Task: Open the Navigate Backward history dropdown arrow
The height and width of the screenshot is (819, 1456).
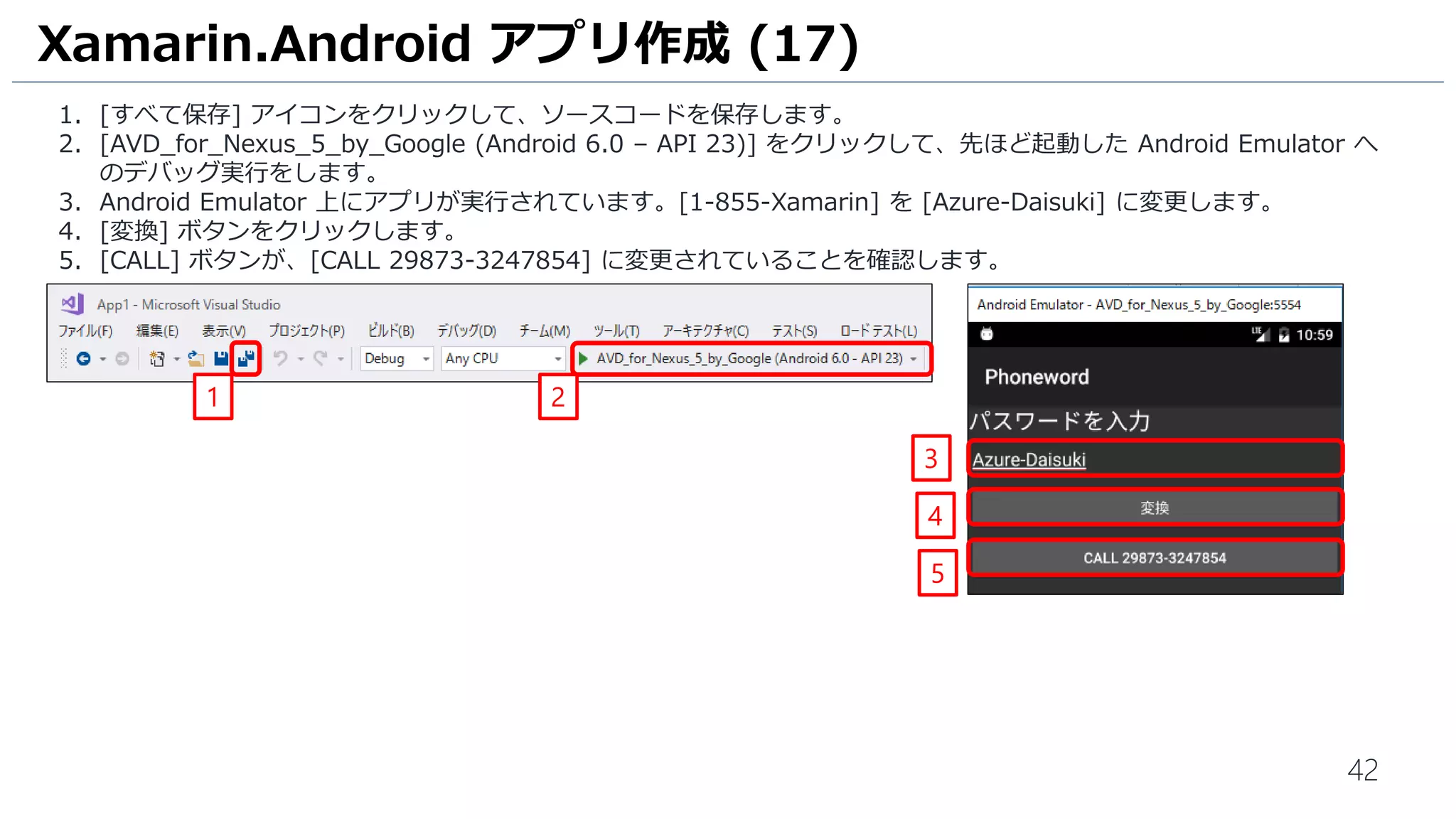Action: click(103, 359)
